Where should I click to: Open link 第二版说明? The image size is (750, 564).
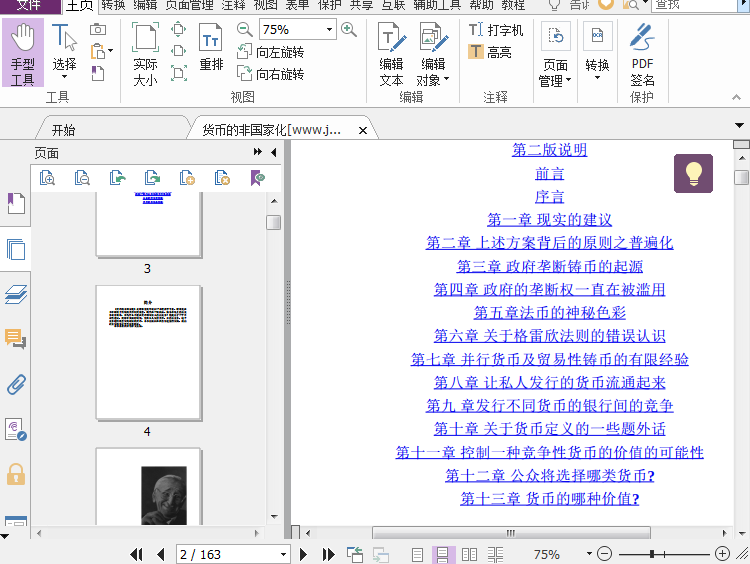(x=549, y=150)
